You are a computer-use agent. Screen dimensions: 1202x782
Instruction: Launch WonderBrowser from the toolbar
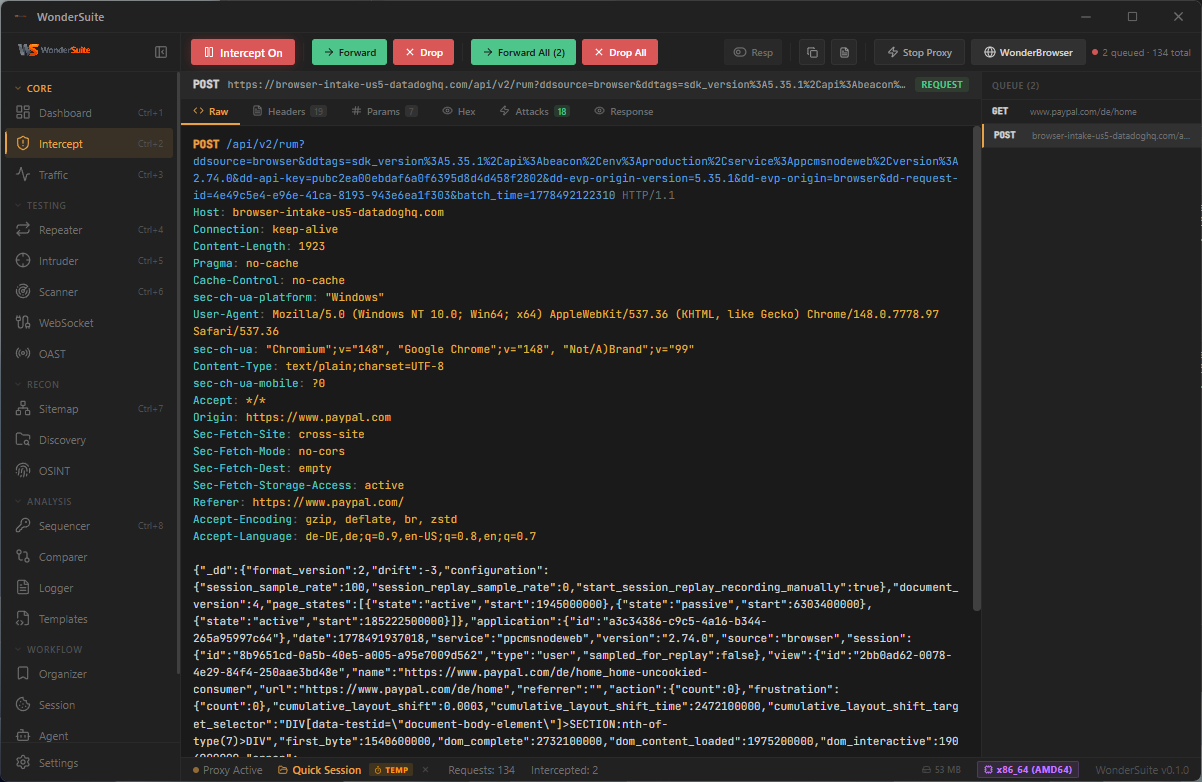click(1028, 52)
